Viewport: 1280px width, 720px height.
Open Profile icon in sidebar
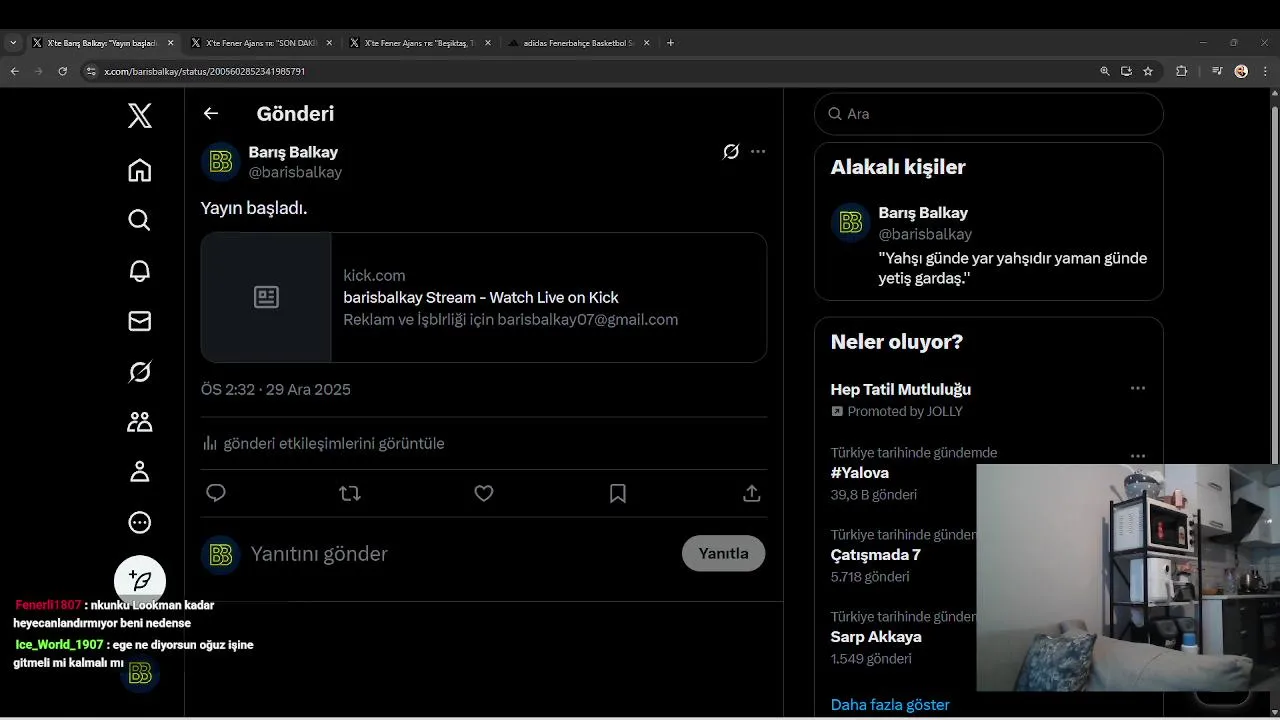[x=140, y=472]
